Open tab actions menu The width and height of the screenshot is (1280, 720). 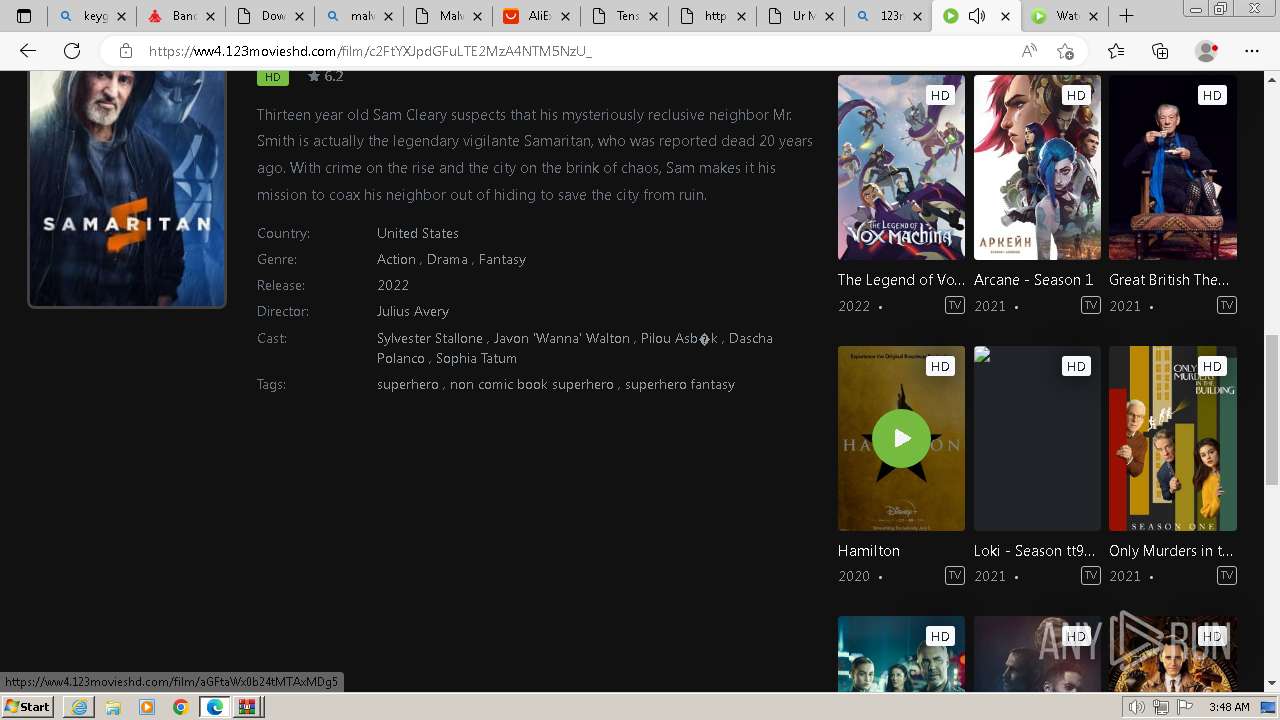pyautogui.click(x=24, y=16)
